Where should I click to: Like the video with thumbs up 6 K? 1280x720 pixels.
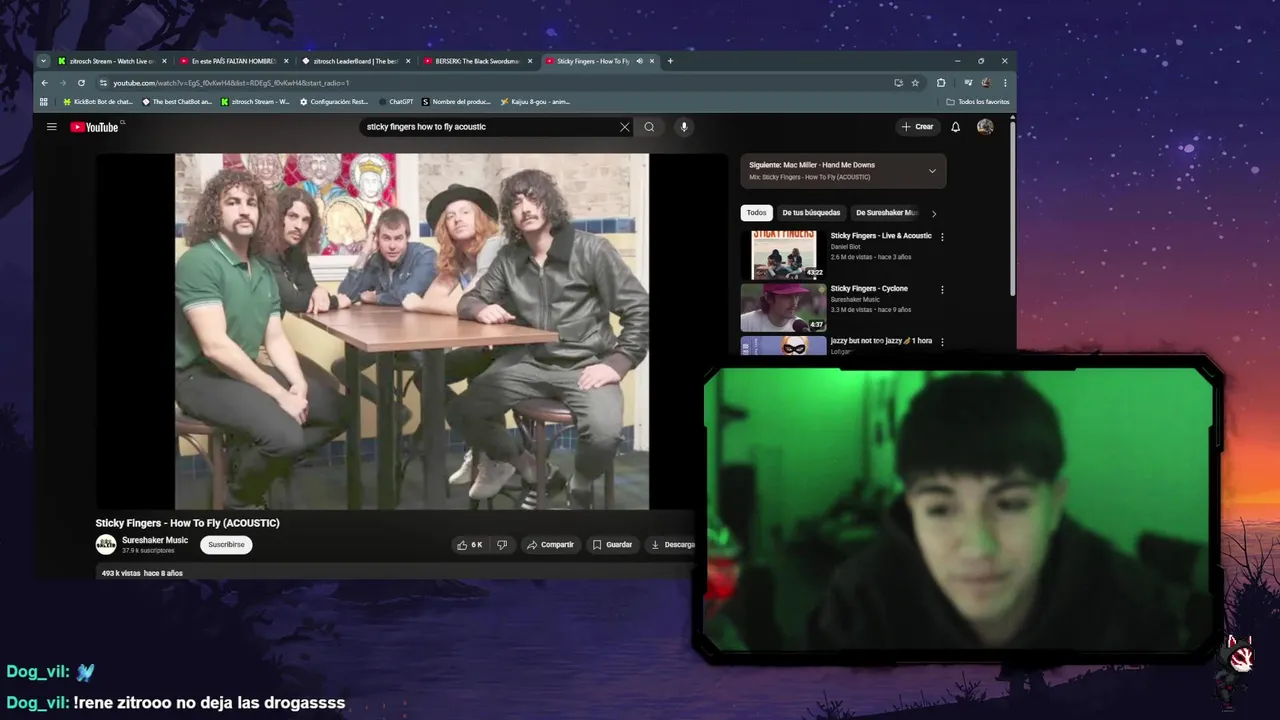click(x=469, y=545)
